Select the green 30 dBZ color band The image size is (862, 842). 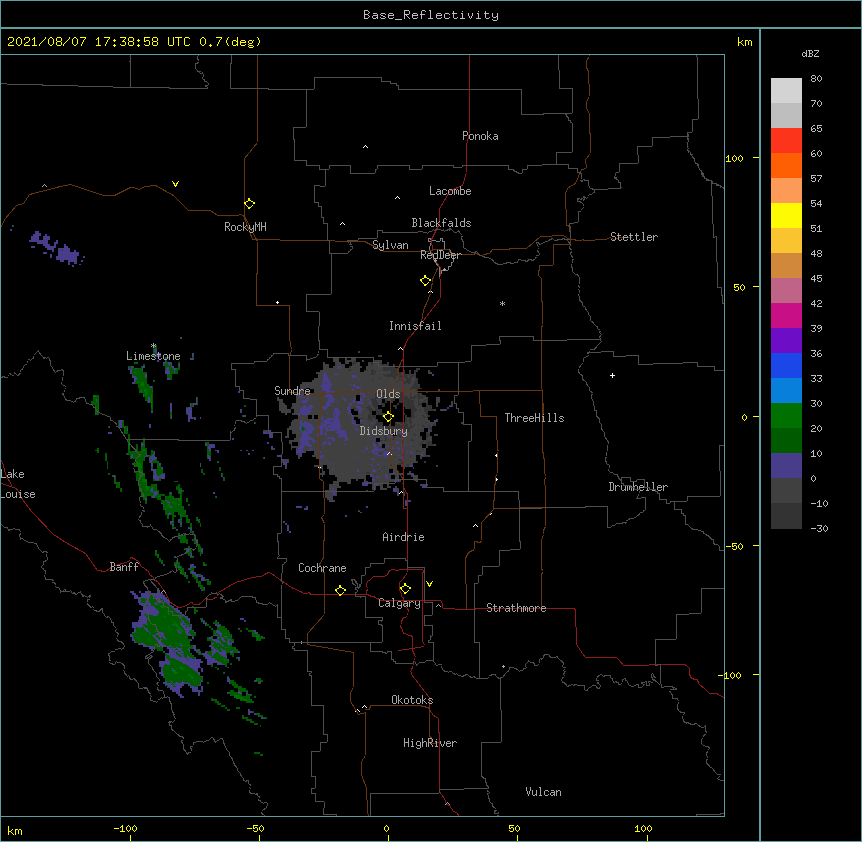[x=786, y=415]
